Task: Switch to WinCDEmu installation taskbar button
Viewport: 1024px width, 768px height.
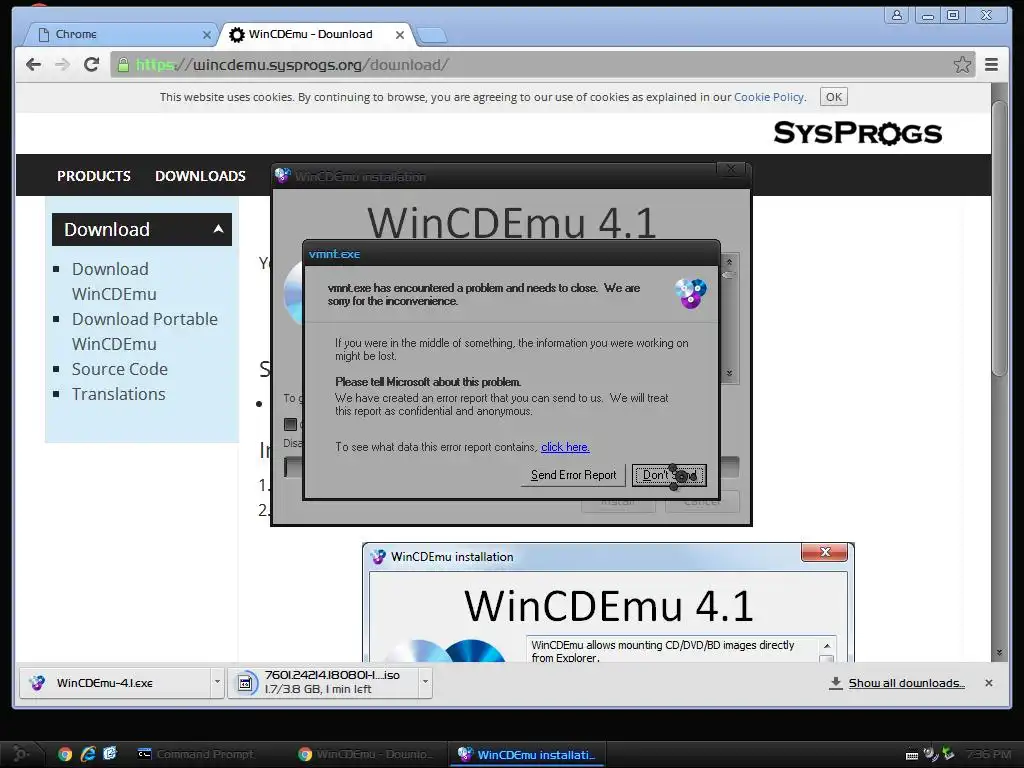Action: point(527,754)
